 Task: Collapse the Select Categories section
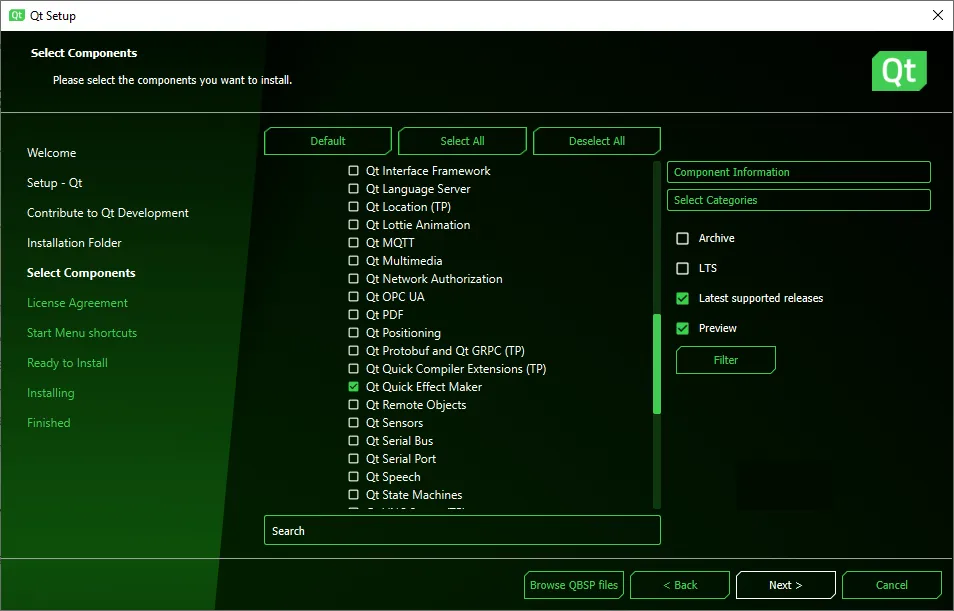[798, 200]
